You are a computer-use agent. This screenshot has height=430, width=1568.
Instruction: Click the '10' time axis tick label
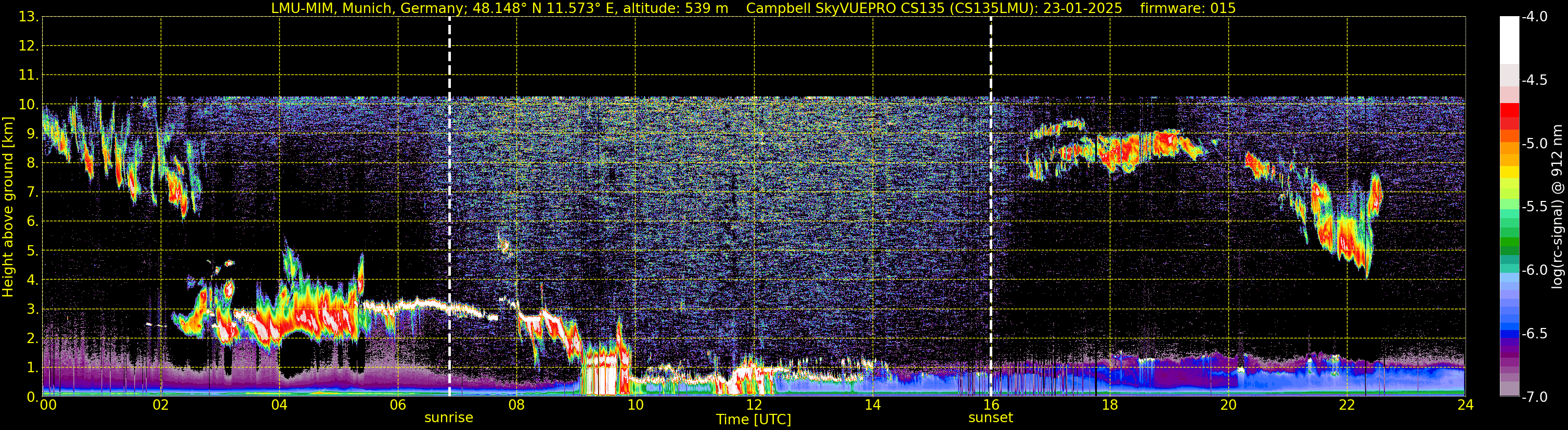pos(636,404)
